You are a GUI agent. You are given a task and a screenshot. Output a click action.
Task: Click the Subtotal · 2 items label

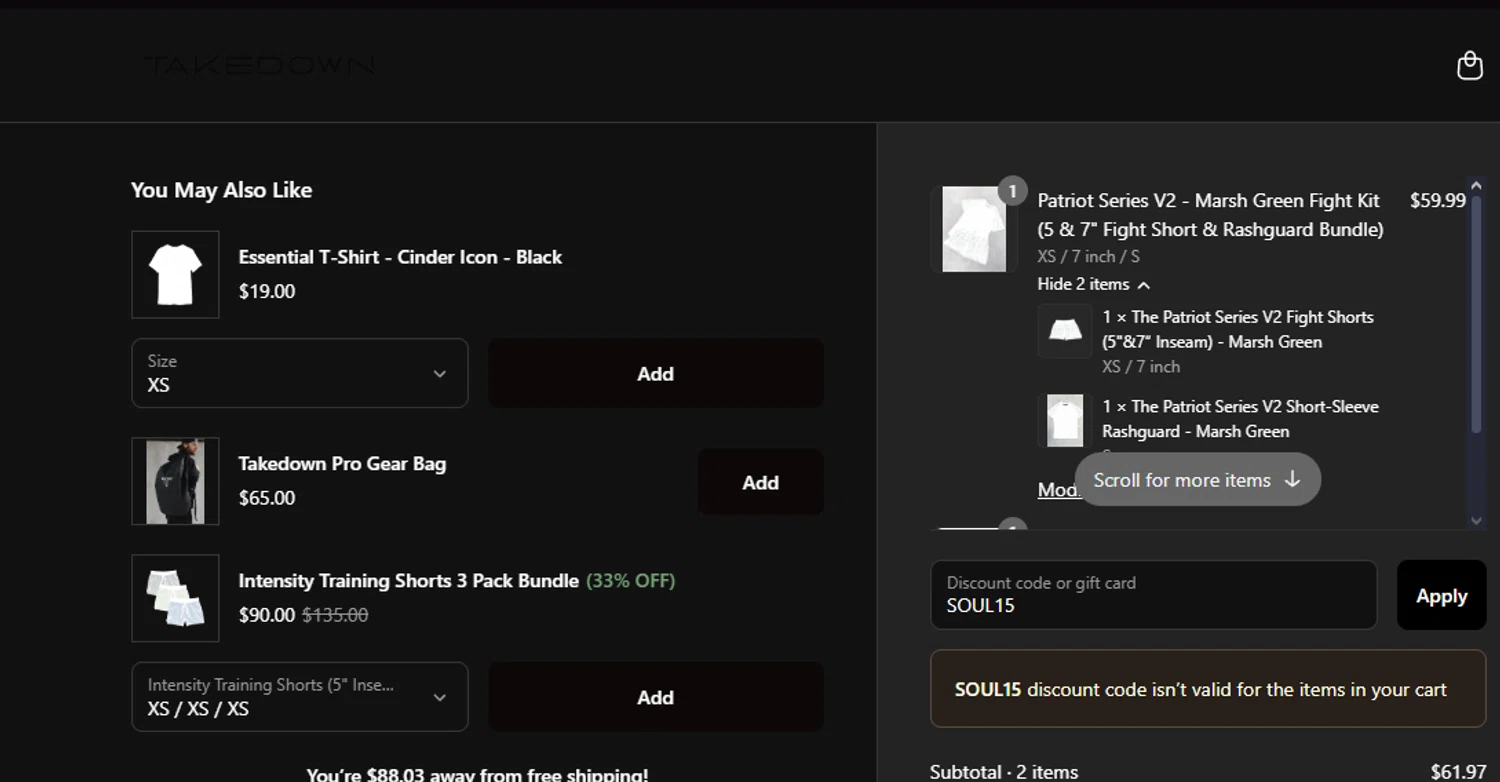tap(1004, 772)
